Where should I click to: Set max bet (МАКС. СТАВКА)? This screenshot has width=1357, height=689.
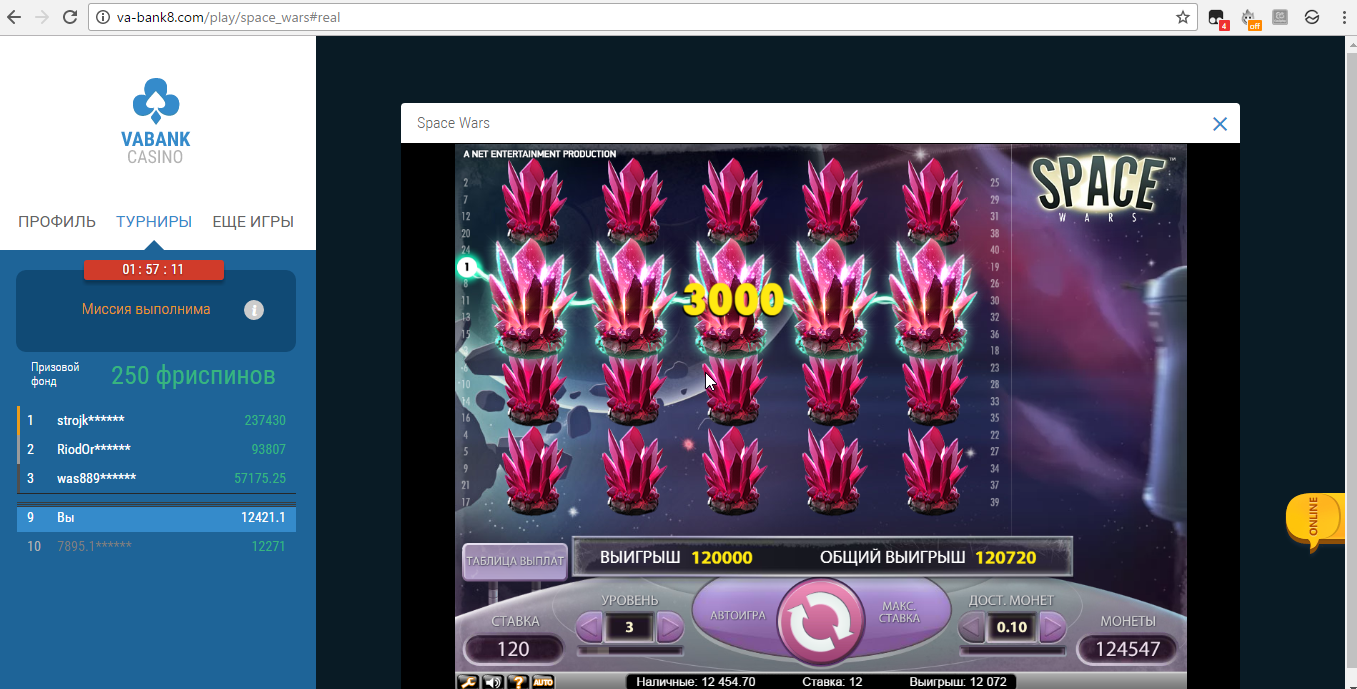tap(899, 612)
